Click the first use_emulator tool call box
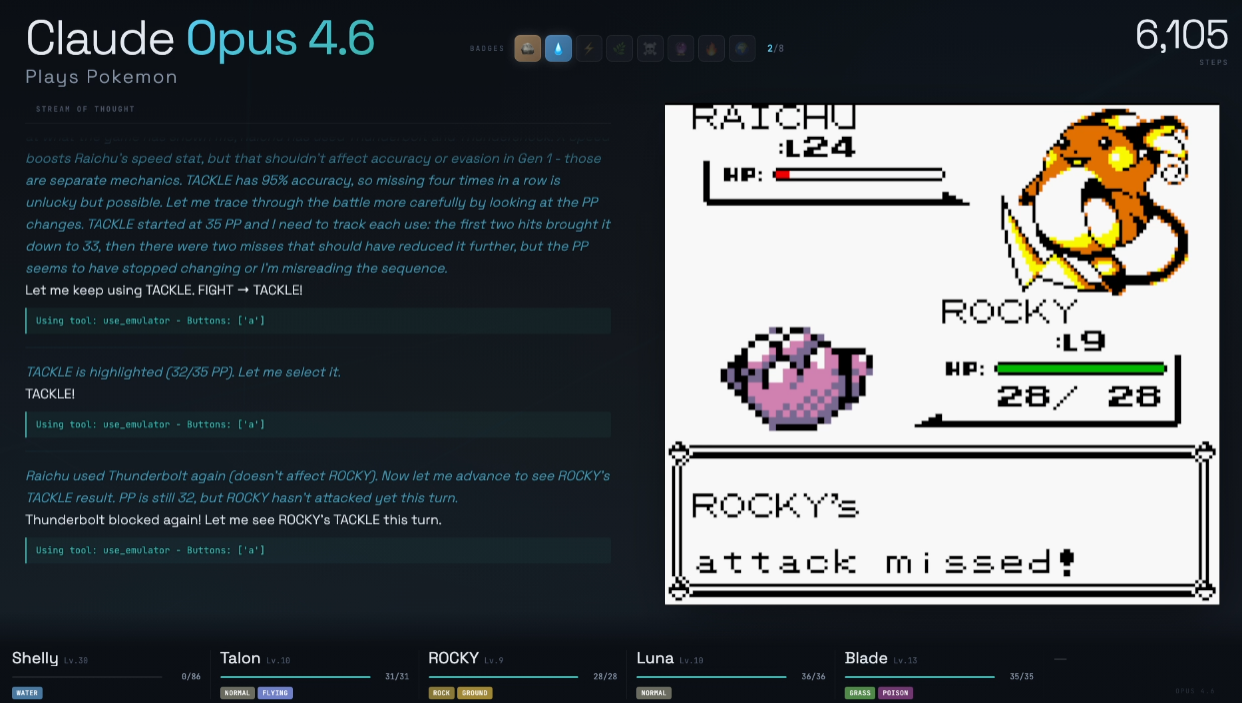1242x703 pixels. tap(318, 320)
